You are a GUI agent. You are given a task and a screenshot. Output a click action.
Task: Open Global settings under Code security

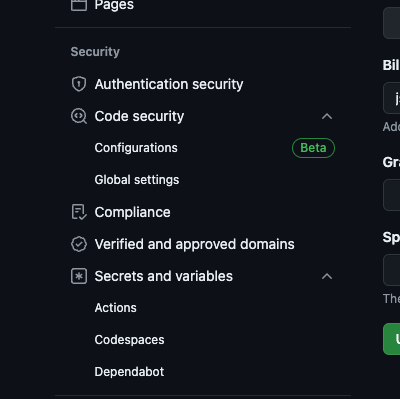[137, 180]
